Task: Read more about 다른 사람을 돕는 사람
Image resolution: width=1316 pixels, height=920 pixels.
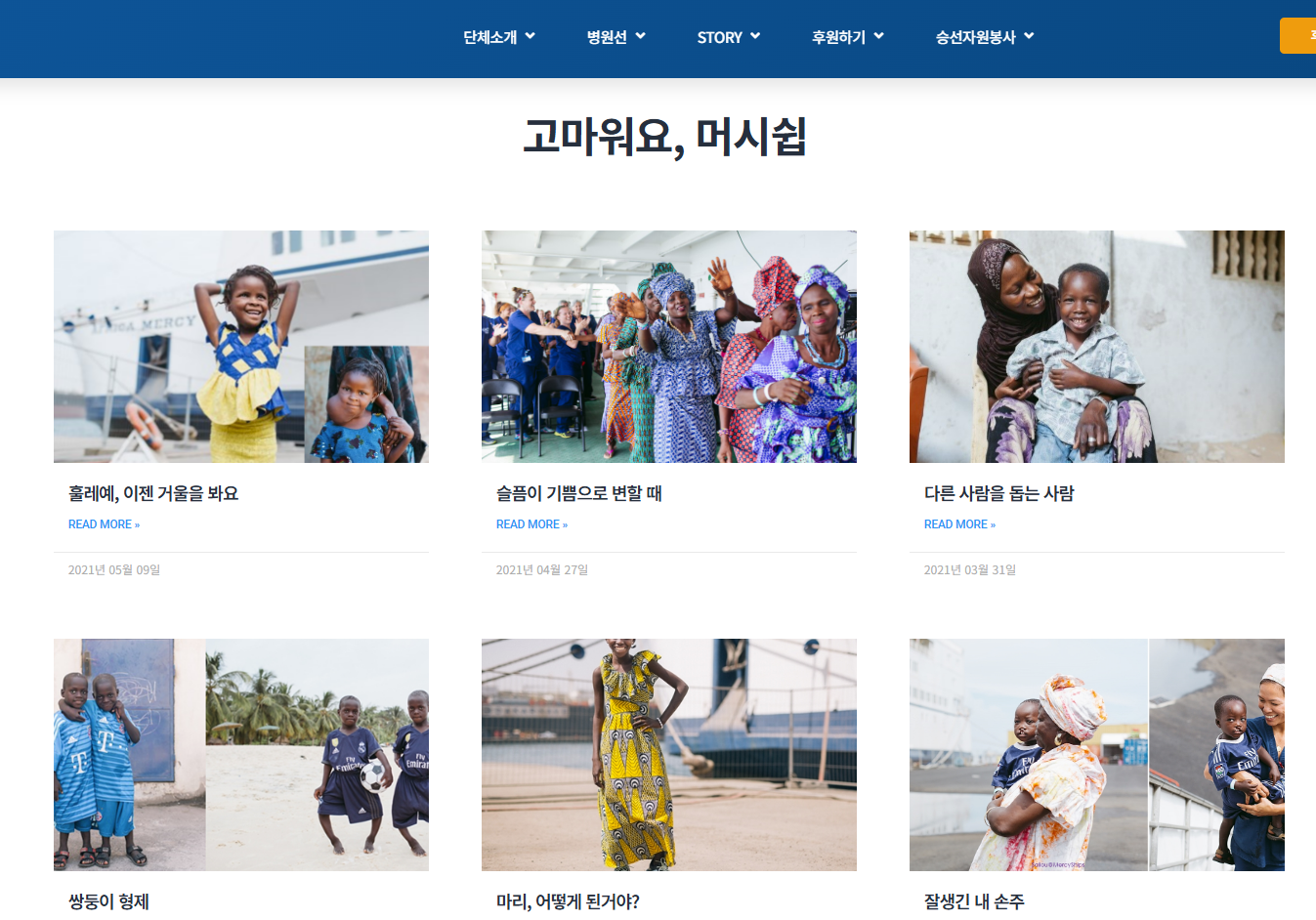Action: pos(959,524)
